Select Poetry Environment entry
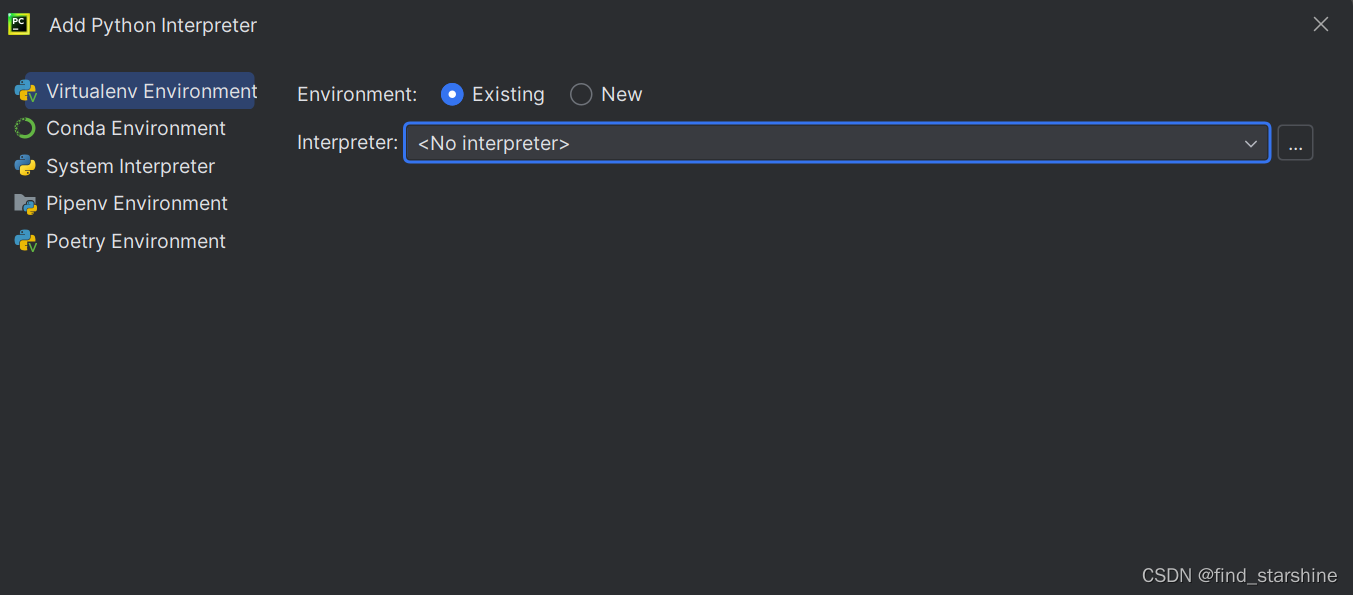 point(135,241)
